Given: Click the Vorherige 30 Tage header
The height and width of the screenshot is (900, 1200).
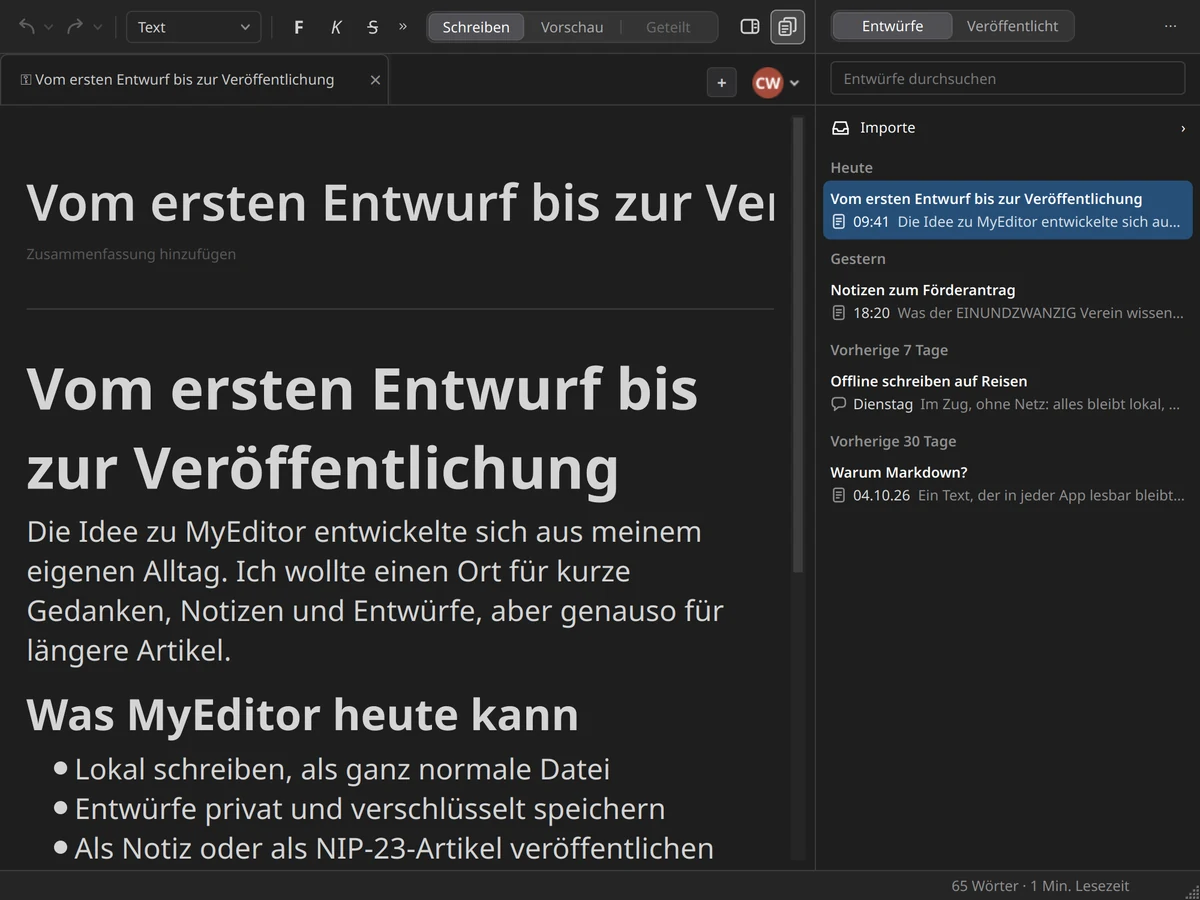Looking at the screenshot, I should click(x=893, y=441).
